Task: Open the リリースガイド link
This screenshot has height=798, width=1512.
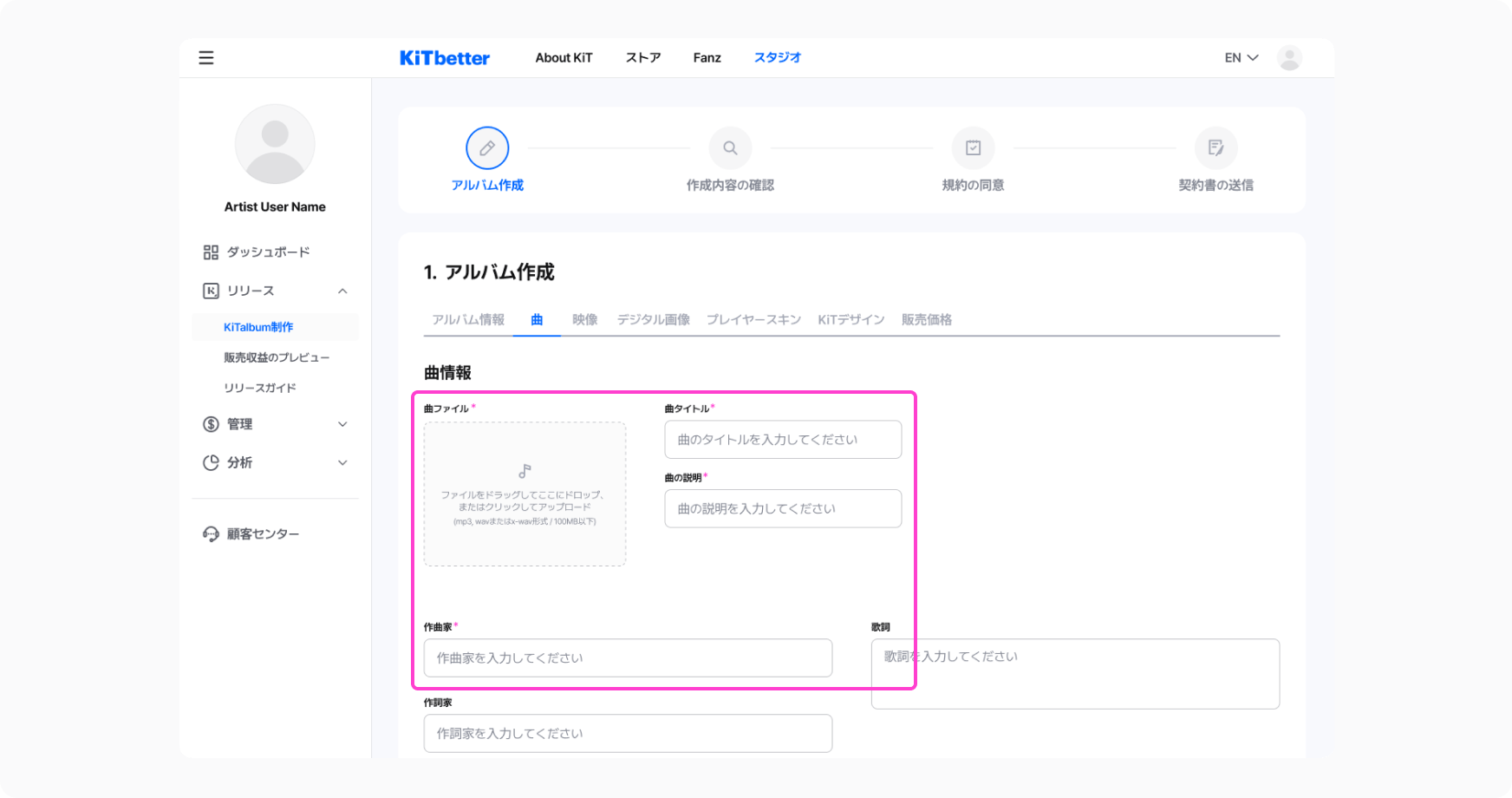Action: [260, 388]
